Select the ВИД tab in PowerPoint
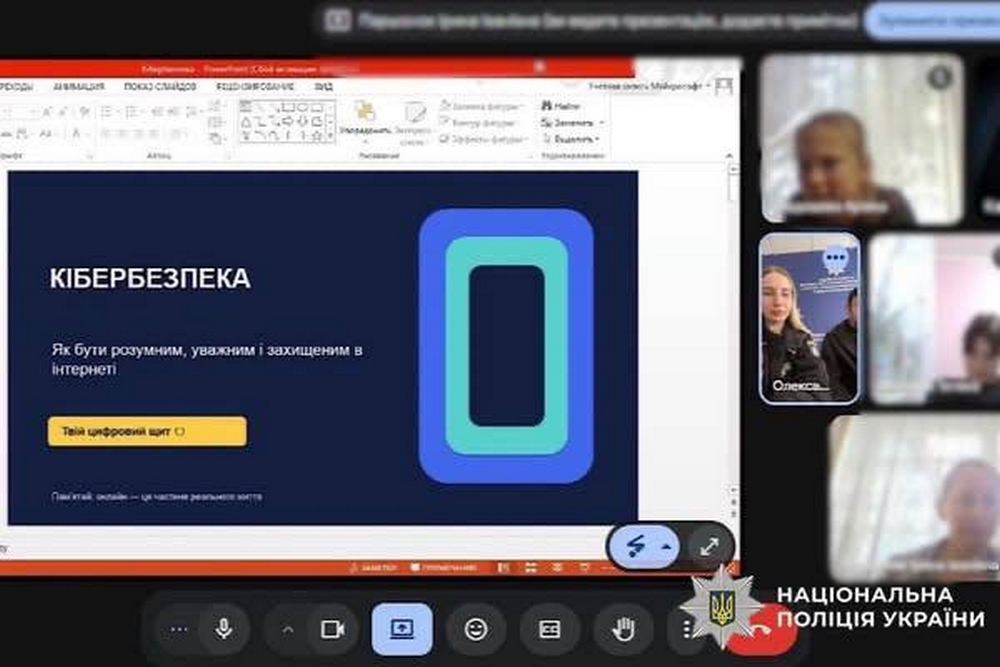The width and height of the screenshot is (1000, 667). click(x=323, y=87)
